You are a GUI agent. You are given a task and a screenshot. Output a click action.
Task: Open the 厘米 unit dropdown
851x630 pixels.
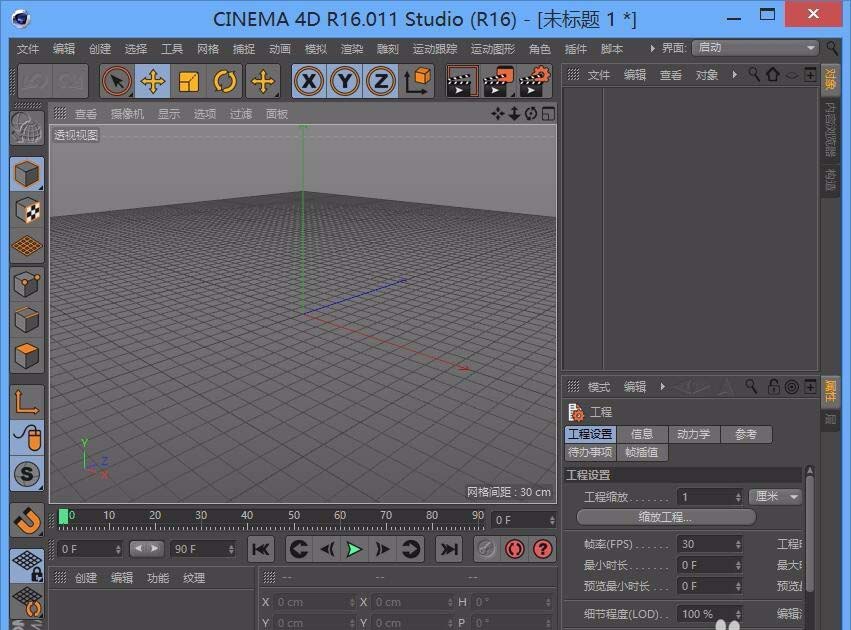(777, 496)
